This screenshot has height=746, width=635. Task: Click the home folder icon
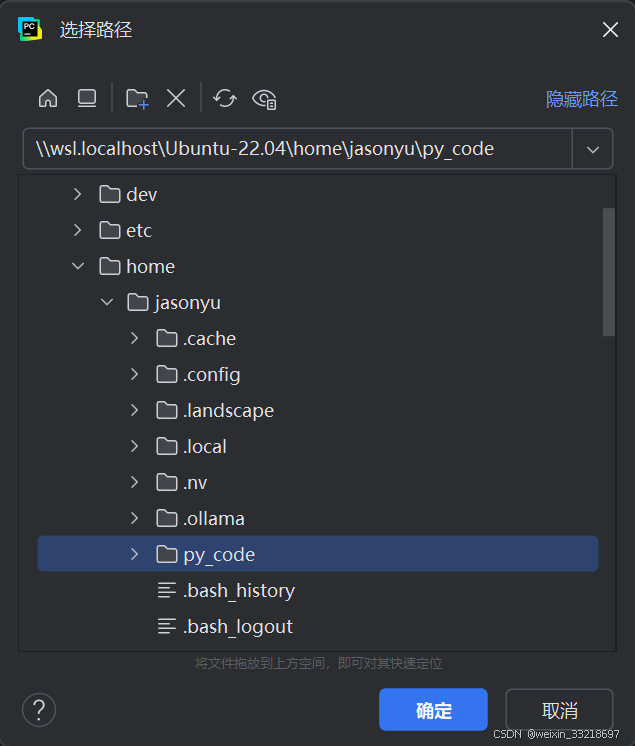click(110, 266)
